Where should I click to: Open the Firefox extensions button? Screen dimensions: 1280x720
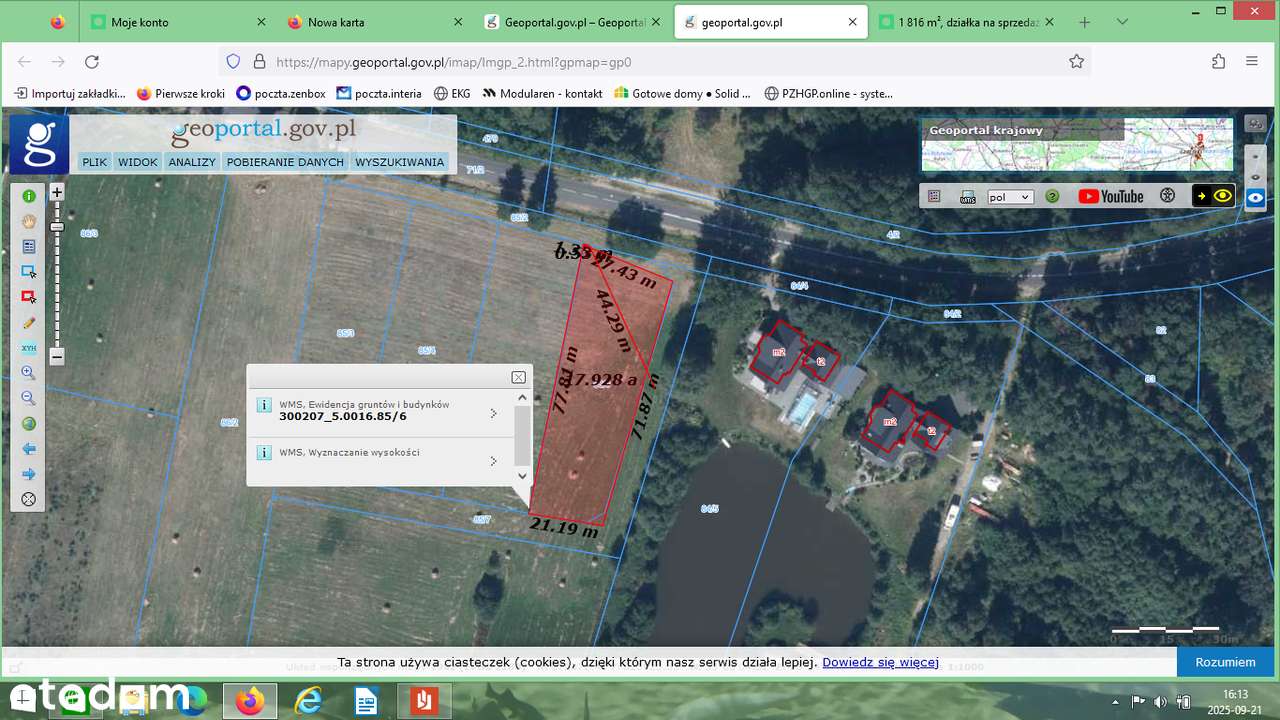[1218, 62]
